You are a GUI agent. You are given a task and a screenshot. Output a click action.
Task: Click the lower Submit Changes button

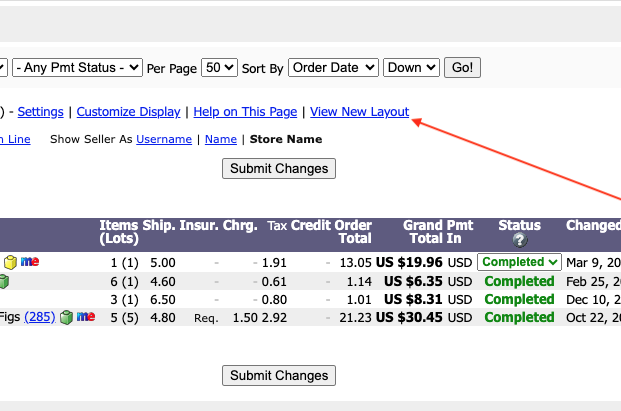pos(279,376)
